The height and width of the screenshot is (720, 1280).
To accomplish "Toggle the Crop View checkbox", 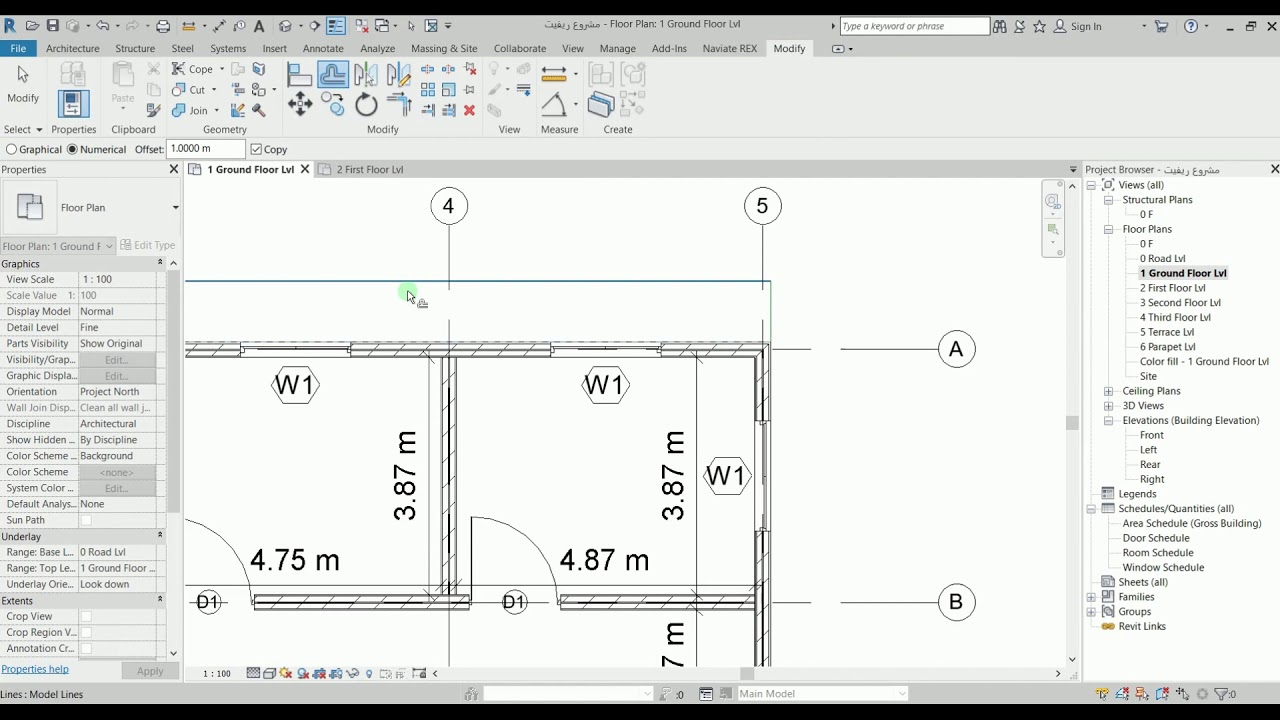I will coord(86,616).
